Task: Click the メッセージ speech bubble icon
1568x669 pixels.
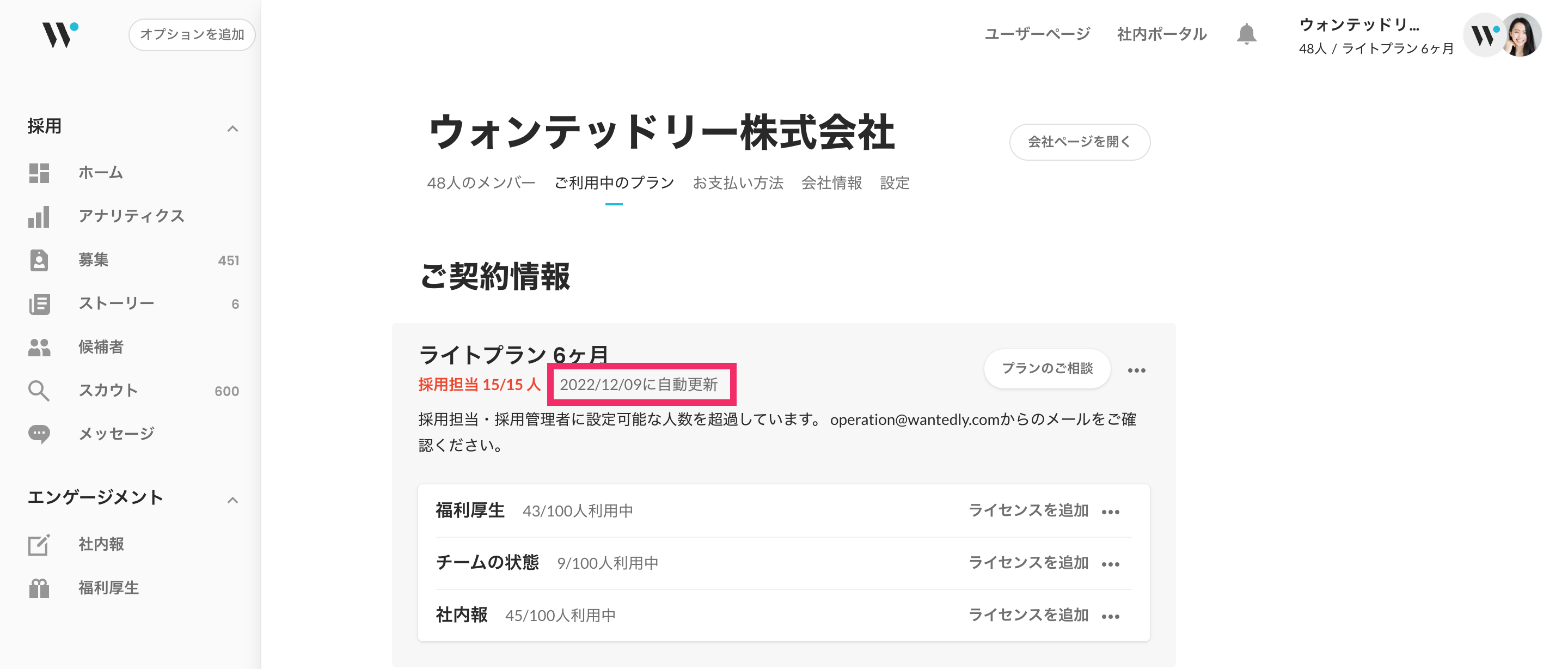Action: (39, 434)
